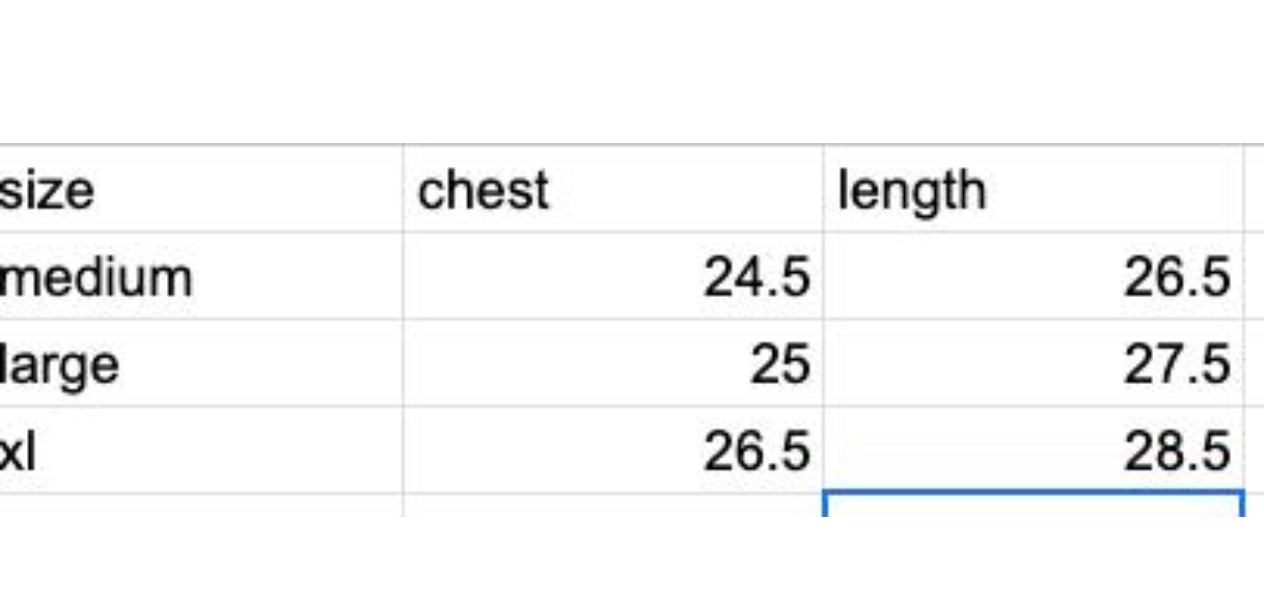Click the empty cell beneath "xl"
Image resolution: width=1264 pixels, height=596 pixels.
tap(200, 505)
